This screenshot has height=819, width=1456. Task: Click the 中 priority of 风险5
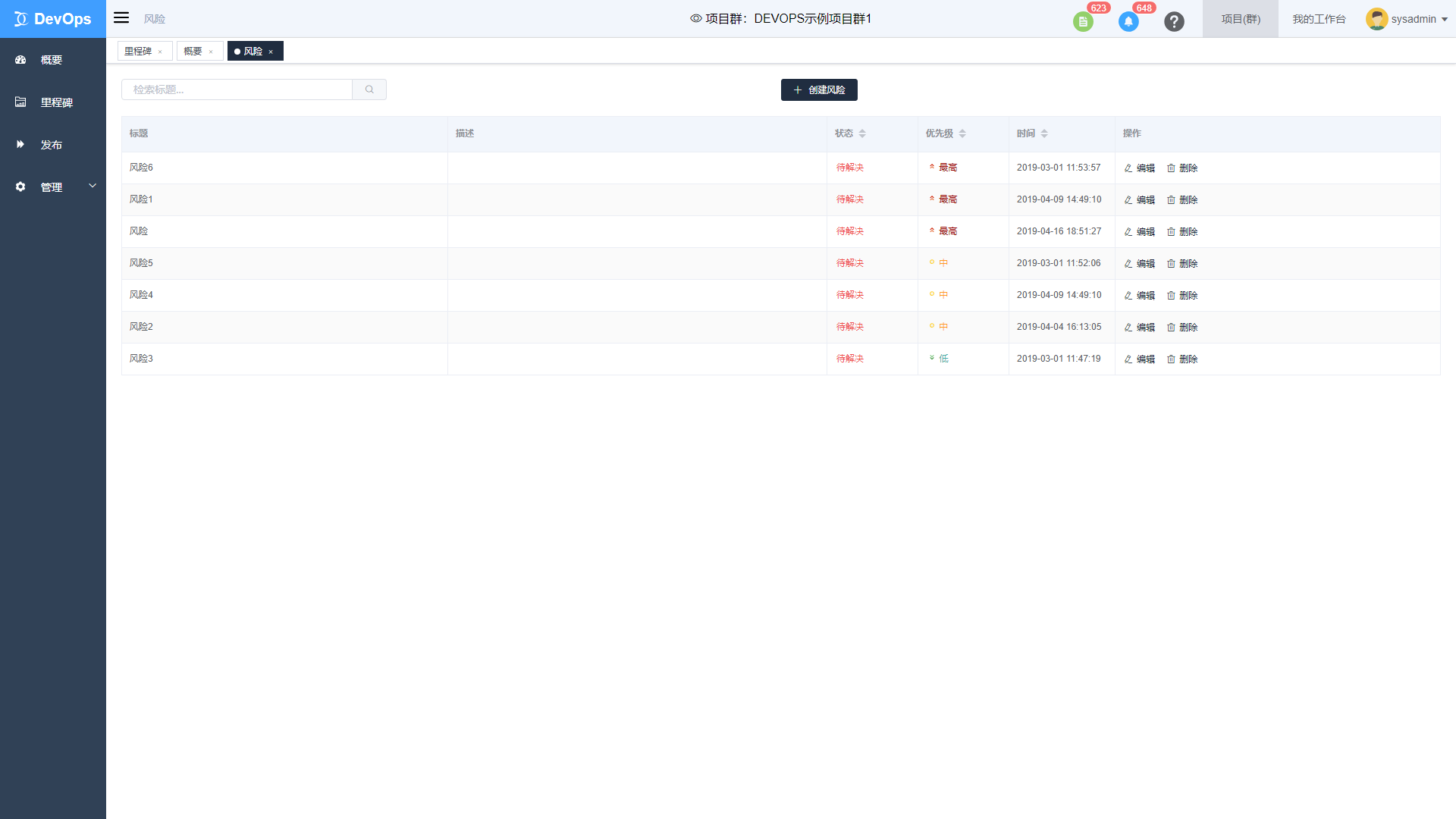939,263
